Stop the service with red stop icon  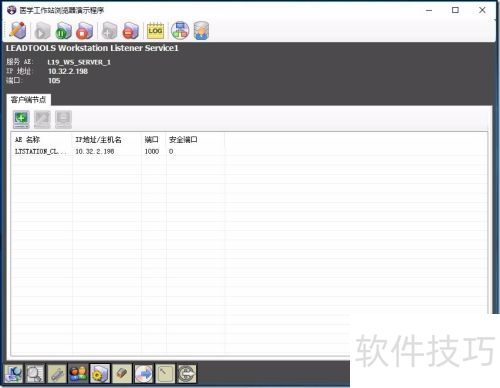84,31
